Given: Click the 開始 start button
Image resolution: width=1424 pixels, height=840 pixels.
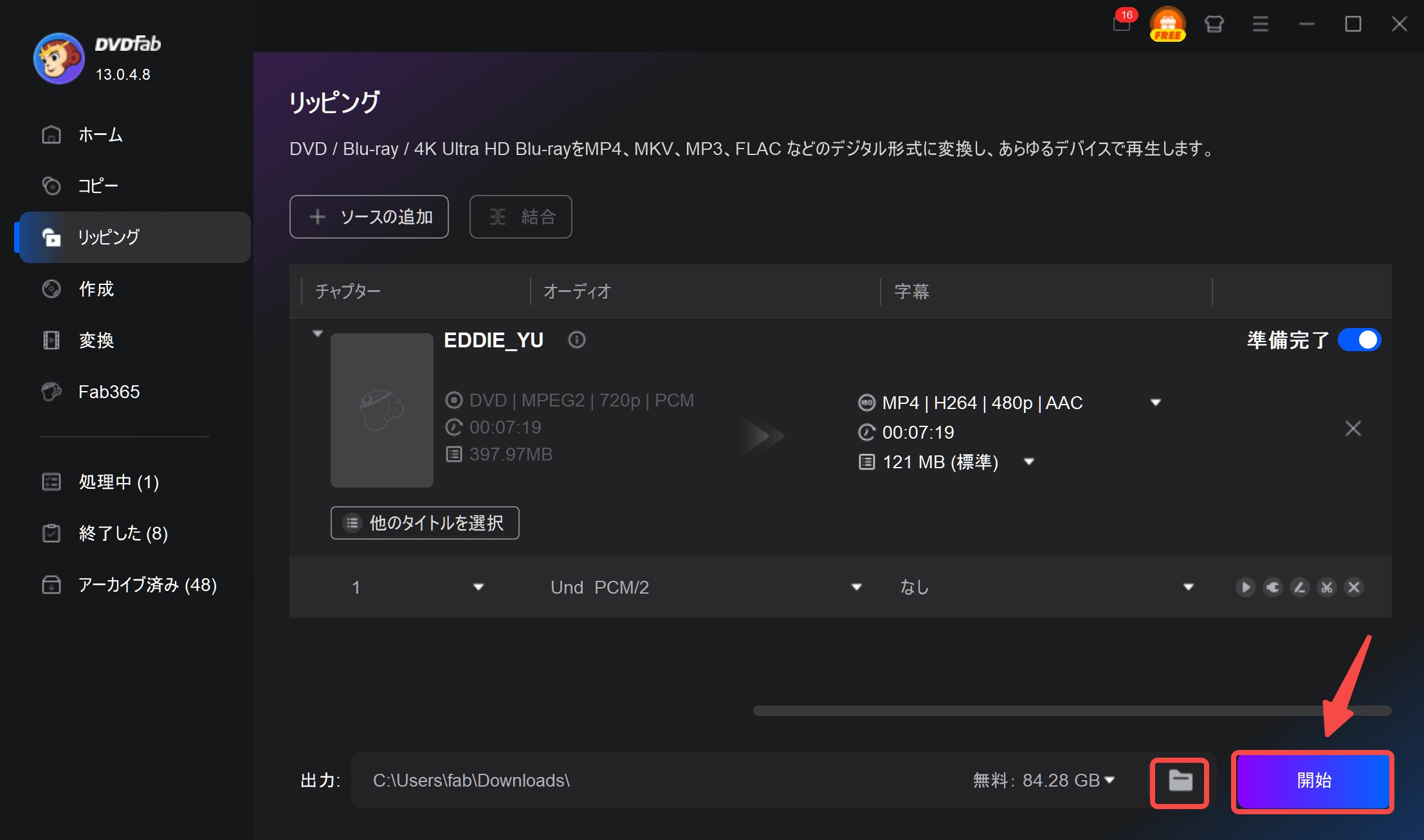Looking at the screenshot, I should [x=1313, y=781].
